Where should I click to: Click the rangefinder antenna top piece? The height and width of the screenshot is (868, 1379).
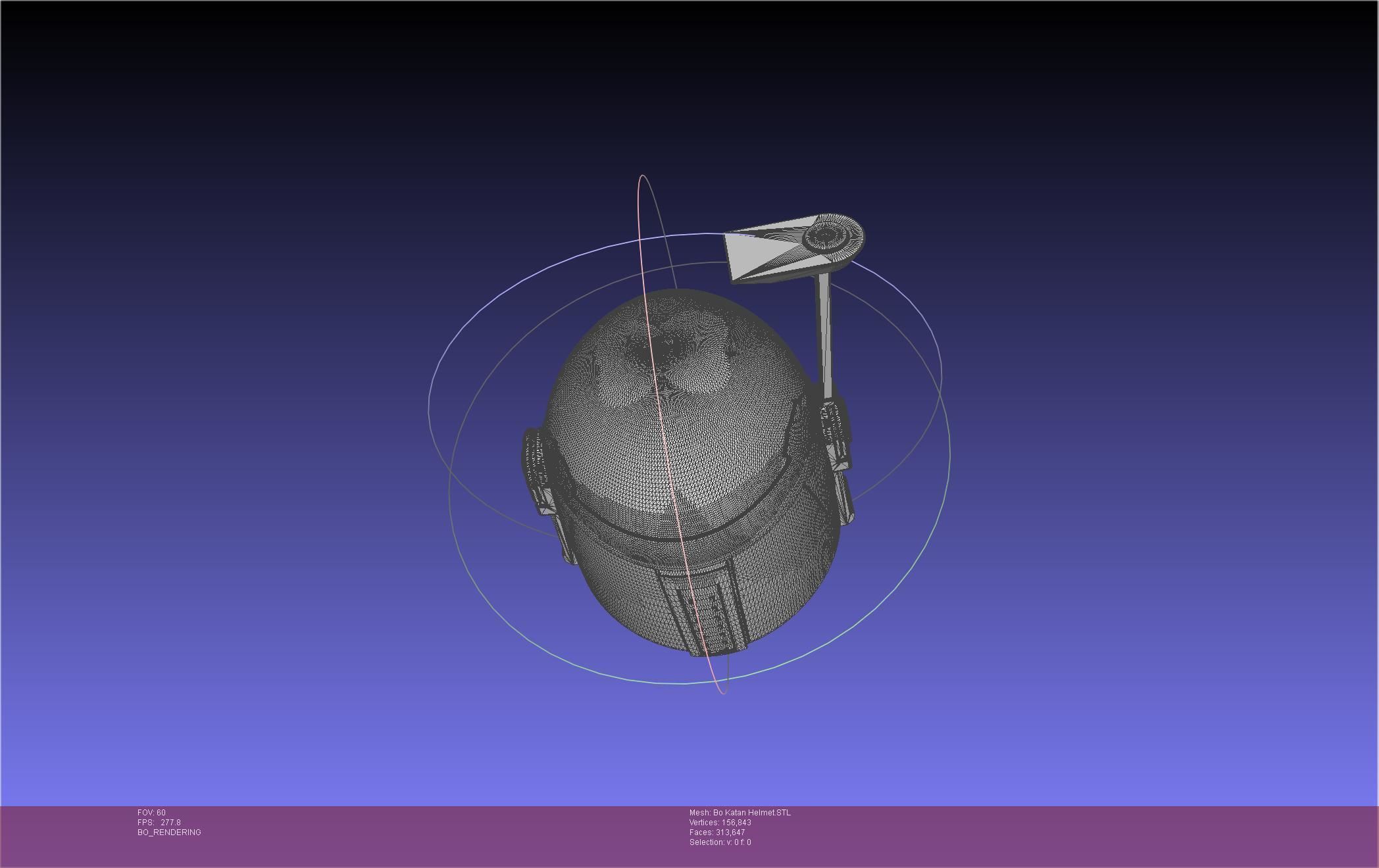[x=794, y=248]
